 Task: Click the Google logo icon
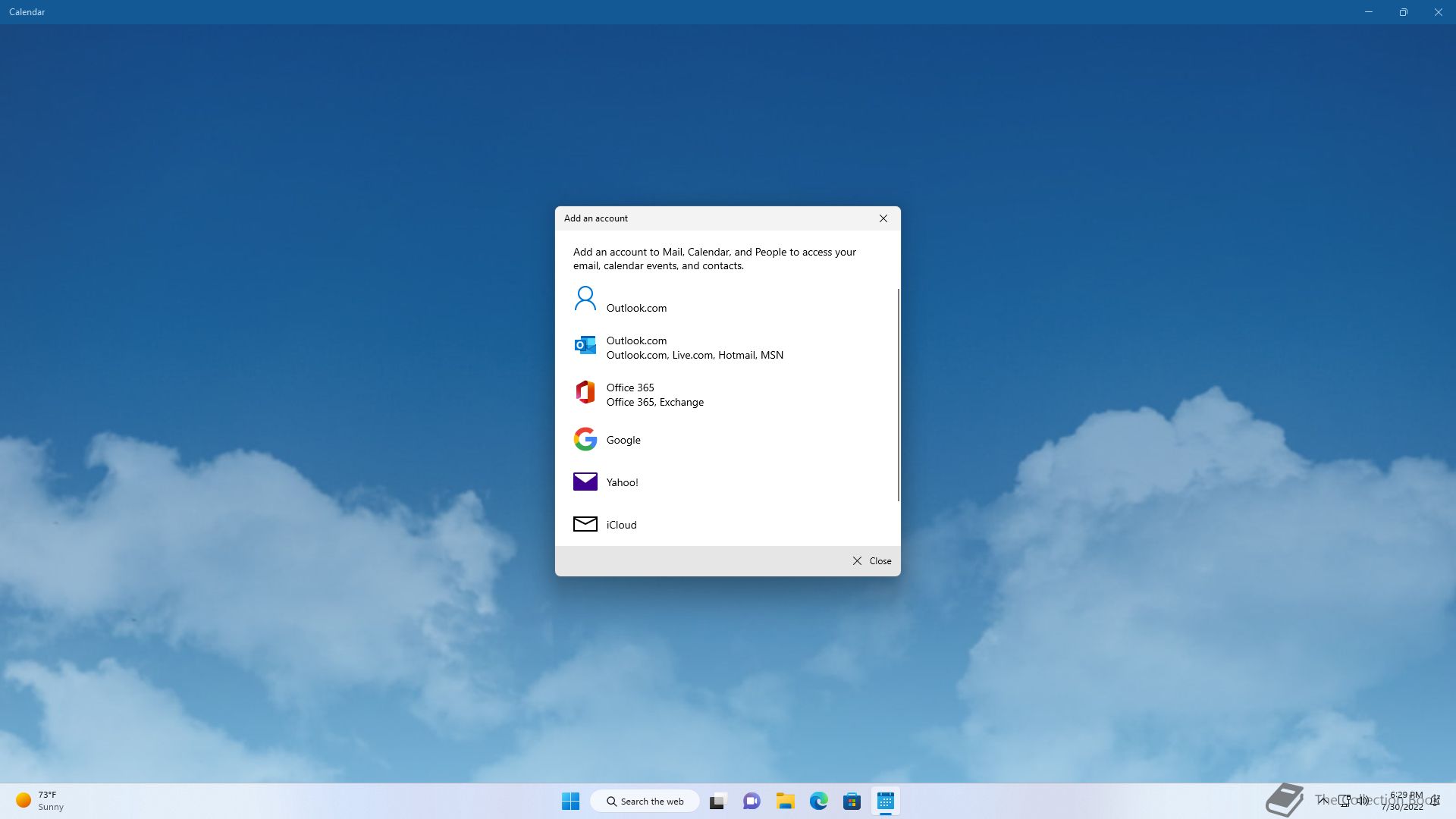click(x=585, y=439)
